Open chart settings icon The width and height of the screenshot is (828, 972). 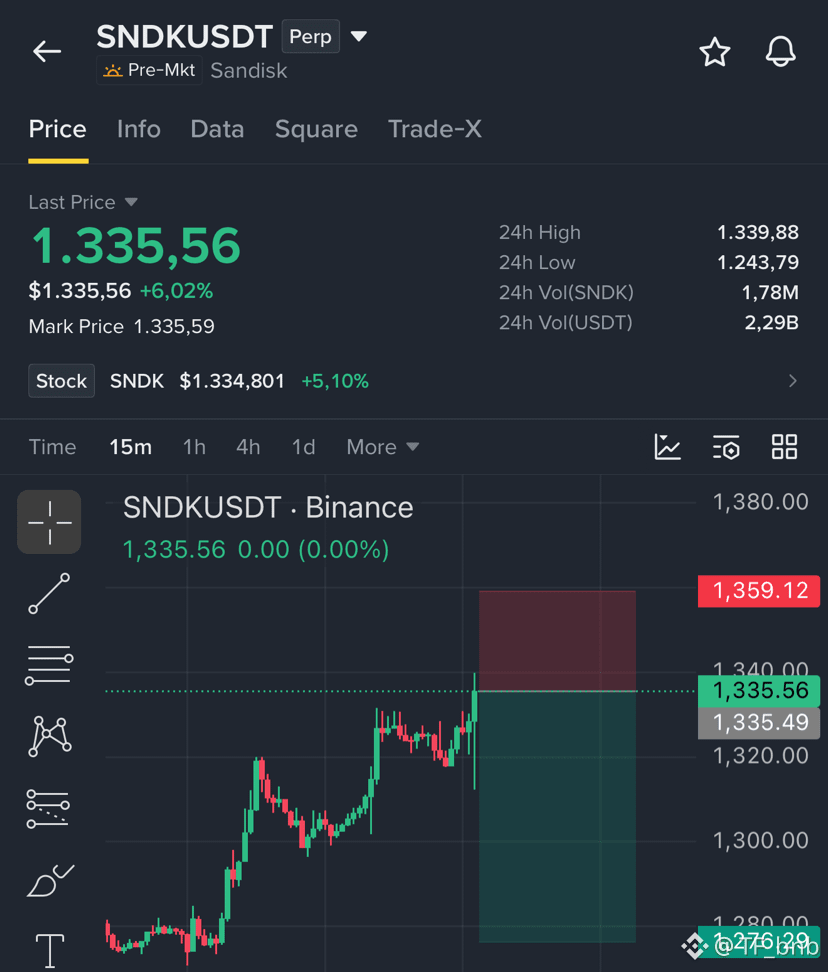pos(726,446)
